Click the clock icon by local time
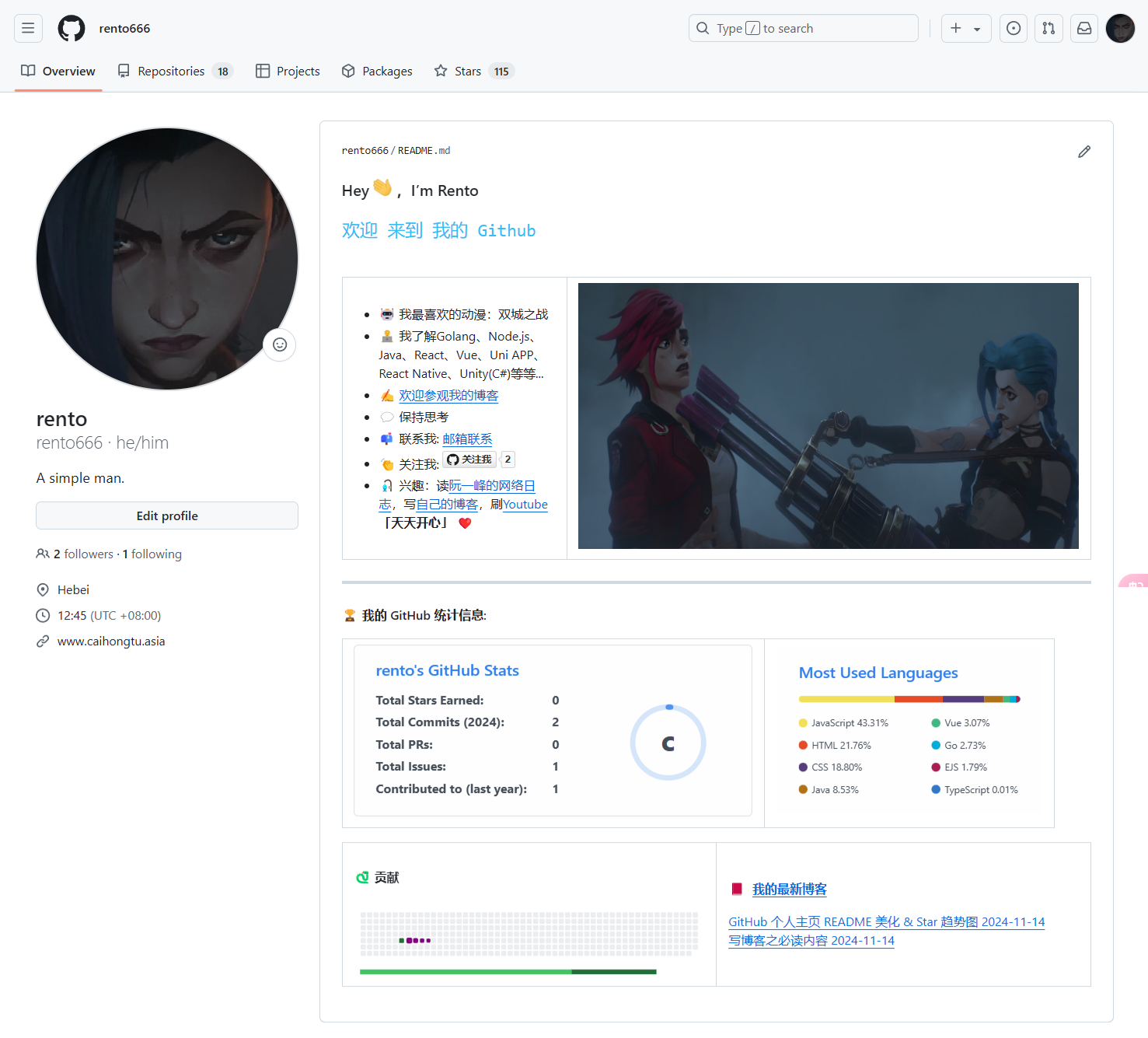Viewport: 1148px width, 1038px height. tap(43, 616)
